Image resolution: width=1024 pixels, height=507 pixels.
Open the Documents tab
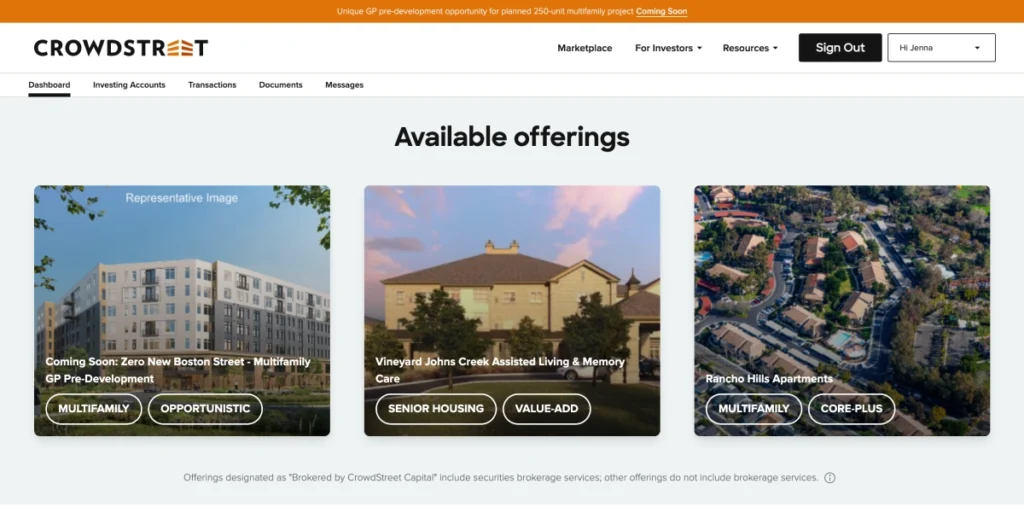tap(280, 85)
